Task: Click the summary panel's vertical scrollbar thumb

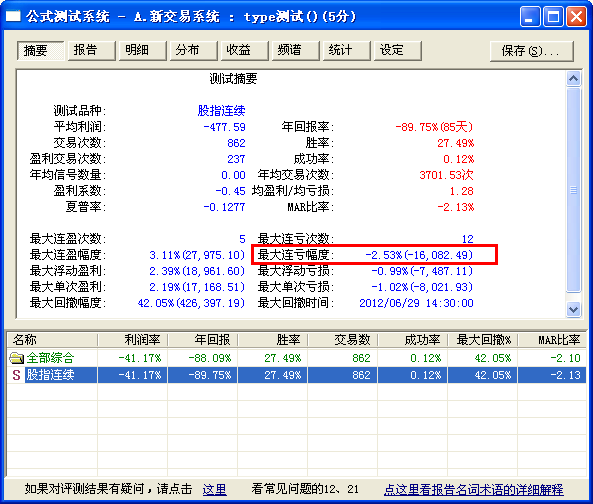Action: tap(574, 190)
